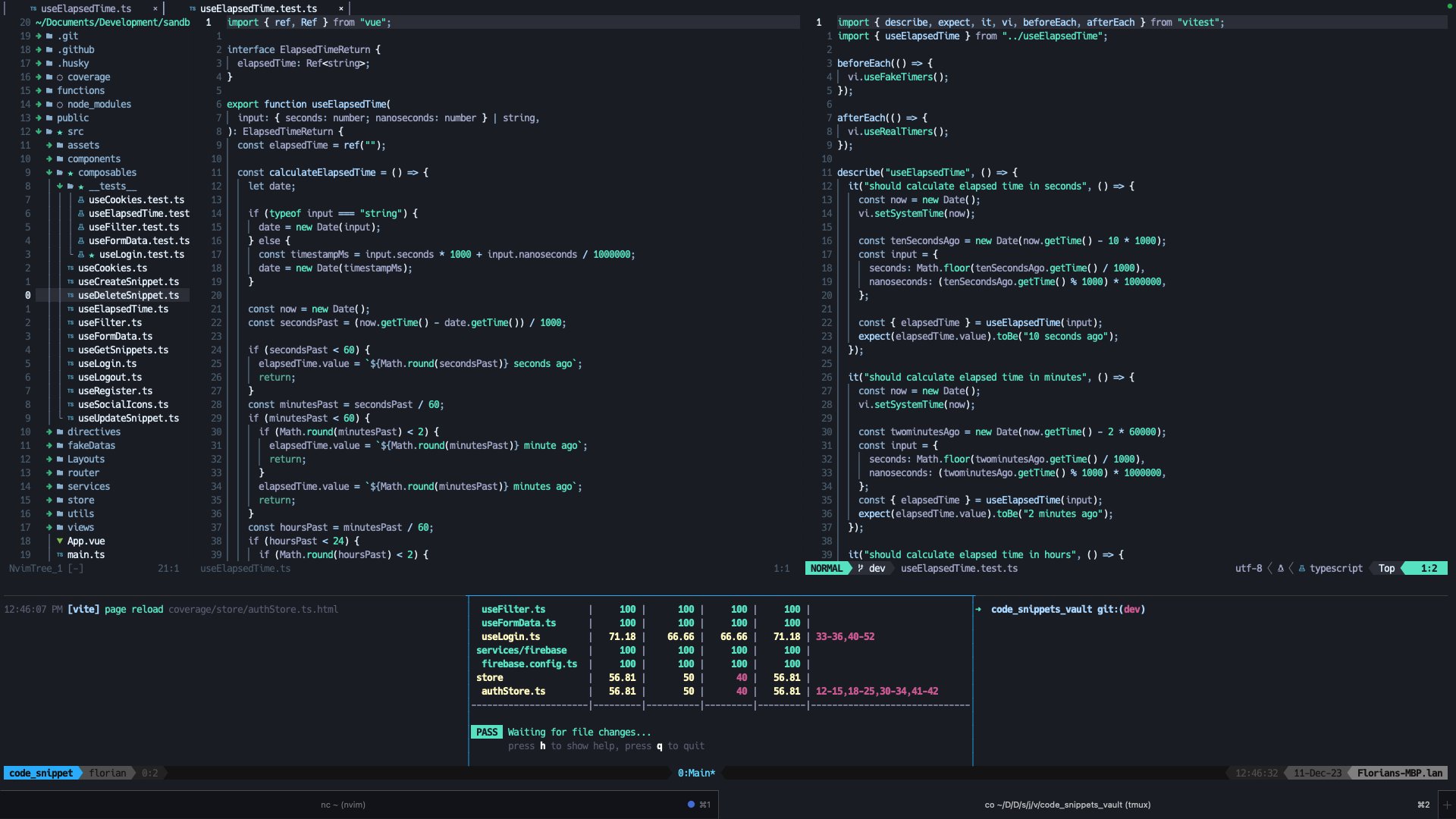1456x819 pixels.
Task: Close the useElapsedTime.test.ts buffer tab
Action: click(341, 9)
